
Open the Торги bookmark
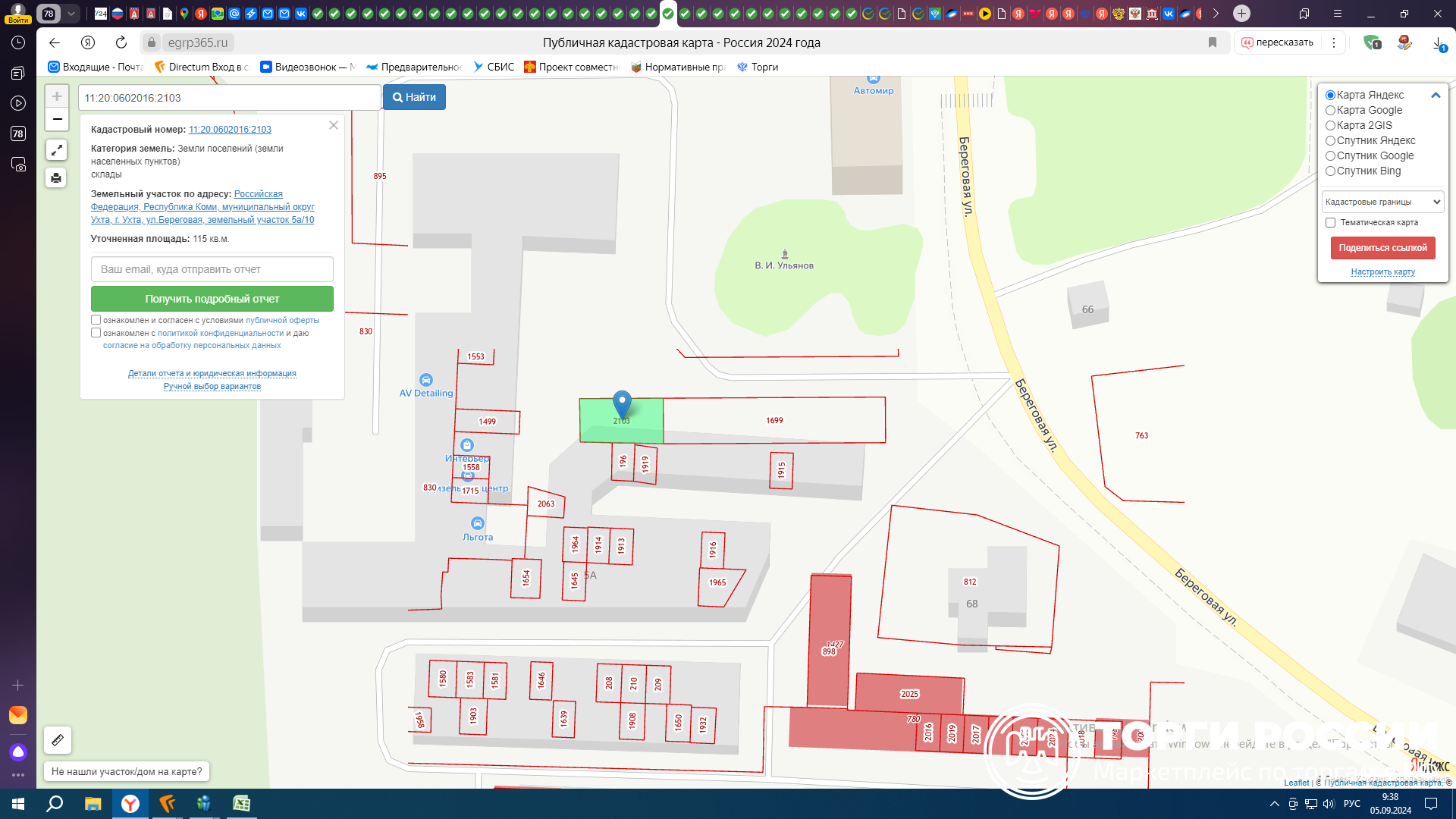[x=758, y=67]
